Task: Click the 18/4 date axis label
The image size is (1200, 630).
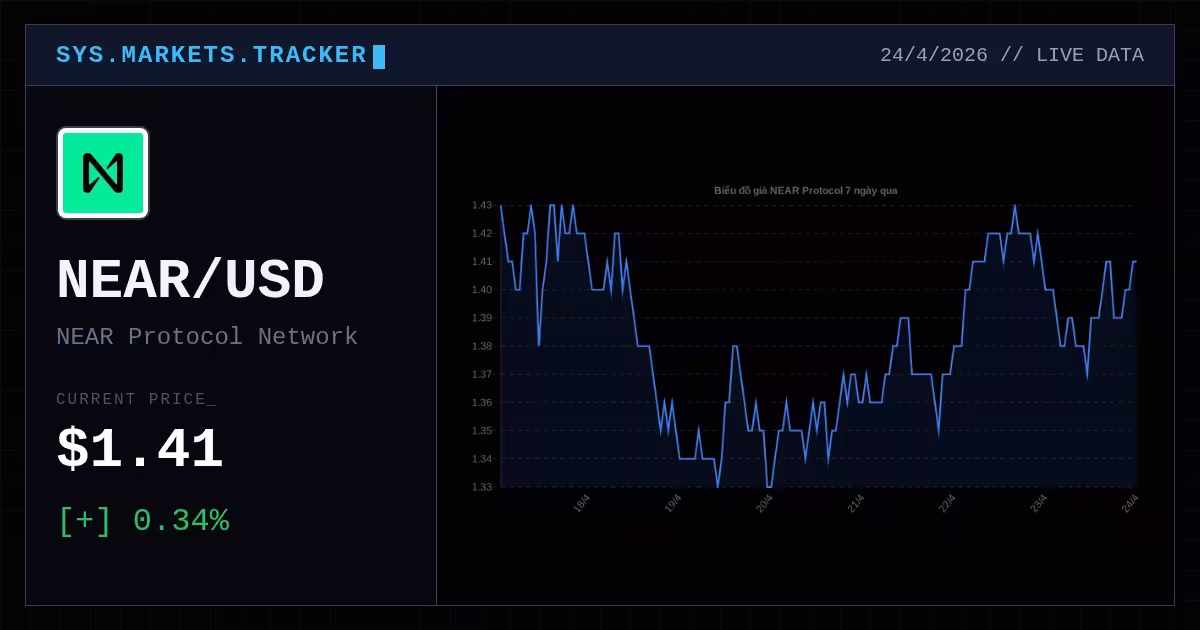Action: click(x=582, y=504)
